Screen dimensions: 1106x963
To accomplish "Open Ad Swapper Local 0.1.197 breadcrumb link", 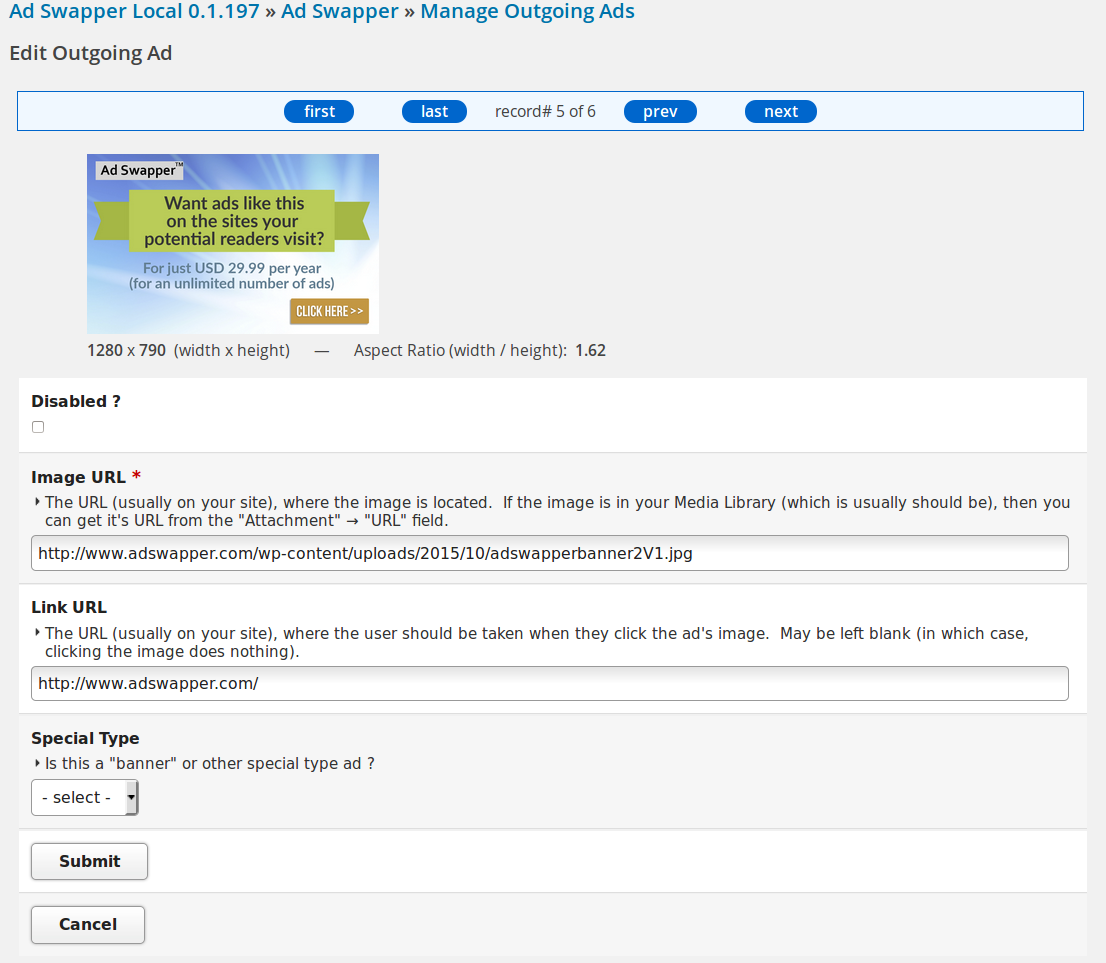I will pyautogui.click(x=134, y=11).
